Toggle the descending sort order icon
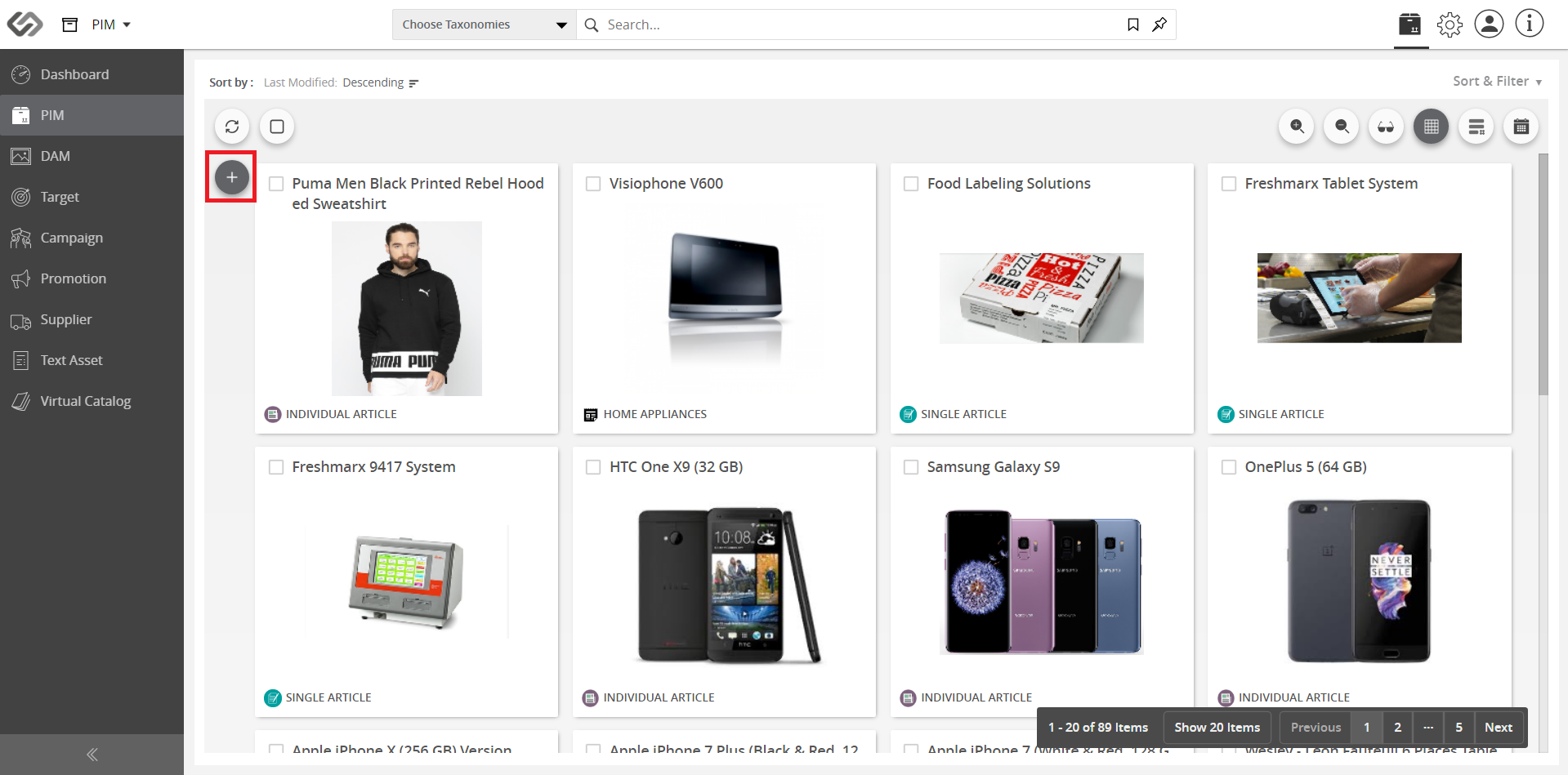The image size is (1568, 775). [x=413, y=83]
